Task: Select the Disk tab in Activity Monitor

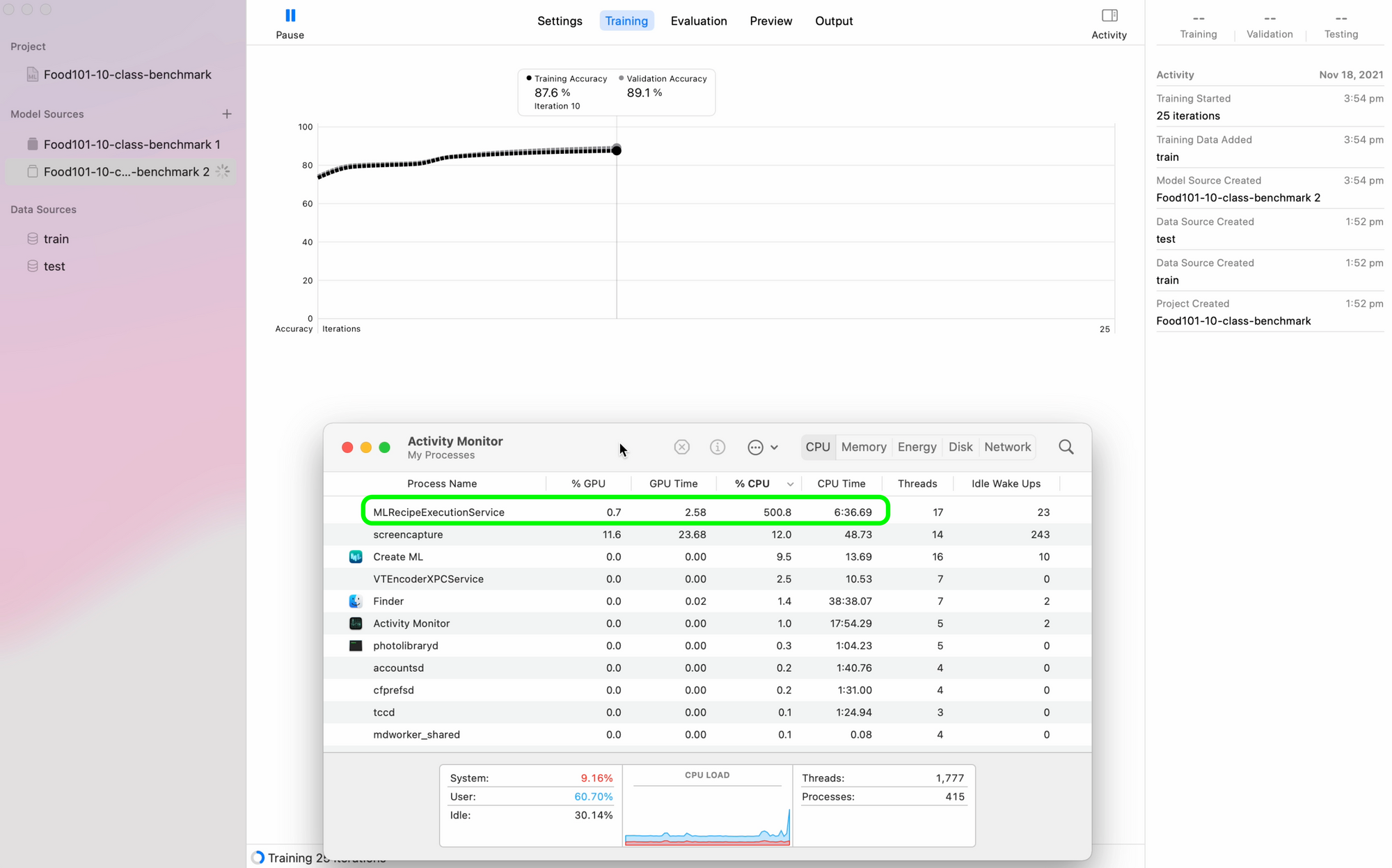Action: point(959,447)
